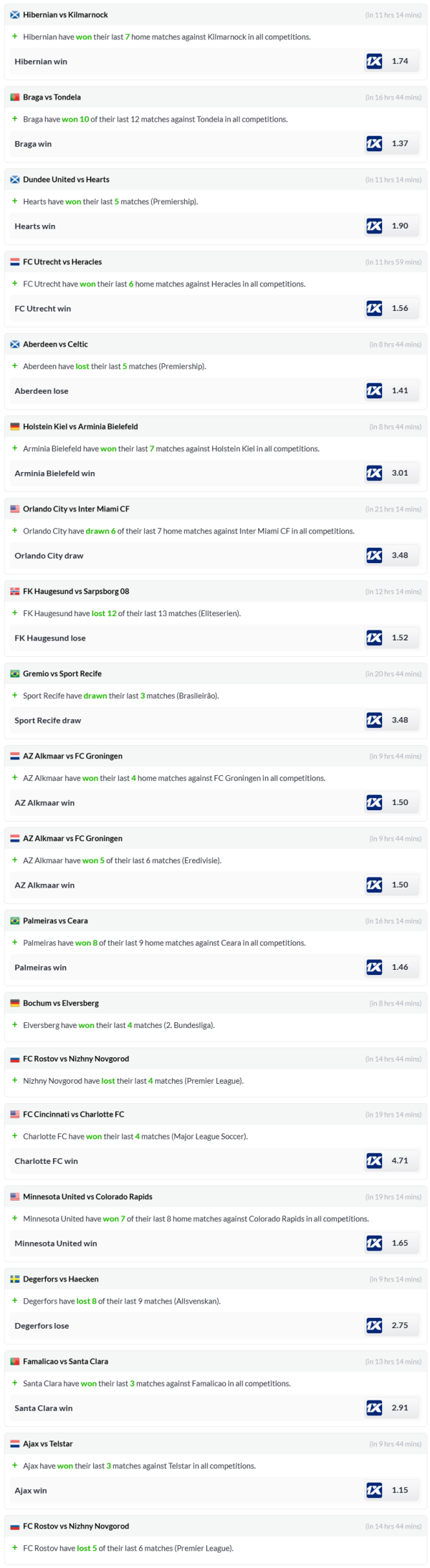Image resolution: width=430 pixels, height=1568 pixels.
Task: Select the 1.56 odds for FC Utrecht win
Action: [x=400, y=309]
